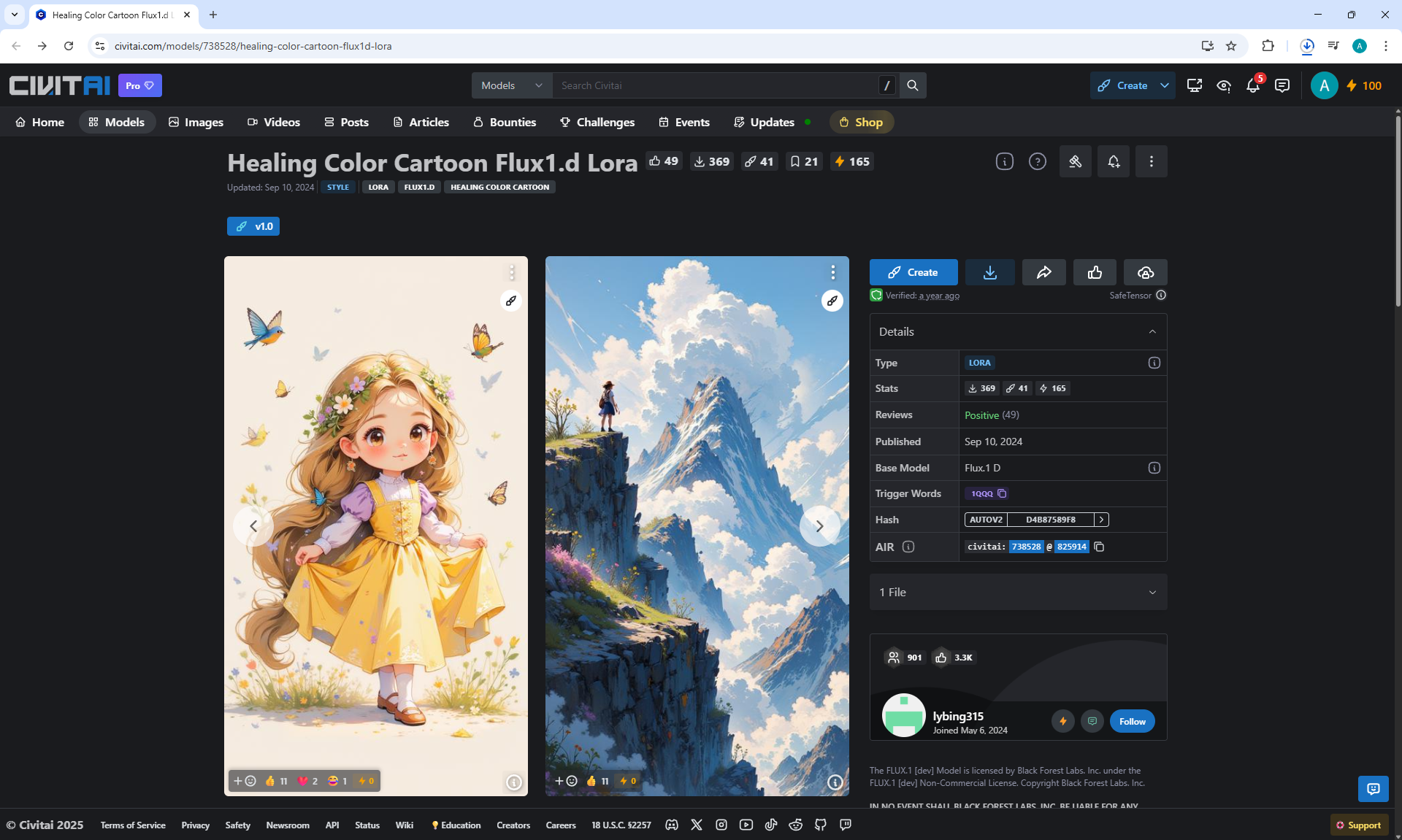This screenshot has height=840, width=1402.
Task: Click the download model icon button
Action: [x=989, y=272]
